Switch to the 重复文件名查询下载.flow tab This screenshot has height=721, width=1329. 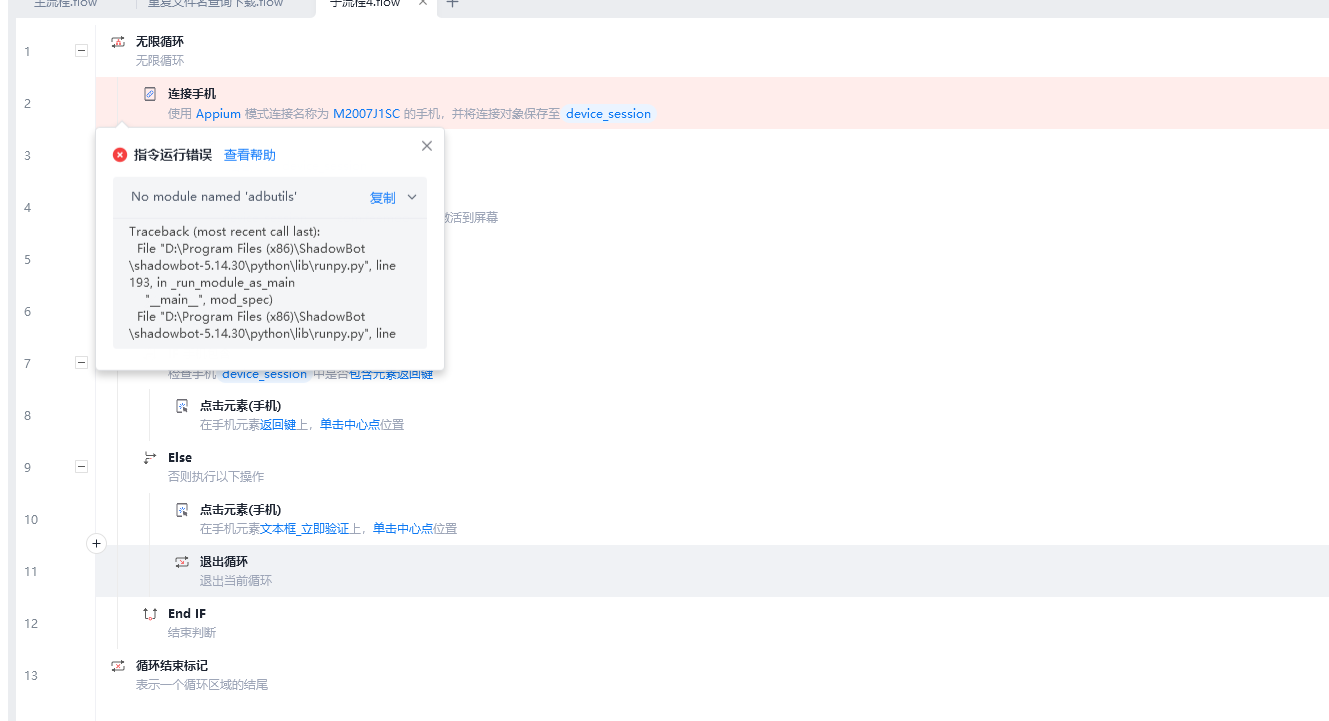229,3
